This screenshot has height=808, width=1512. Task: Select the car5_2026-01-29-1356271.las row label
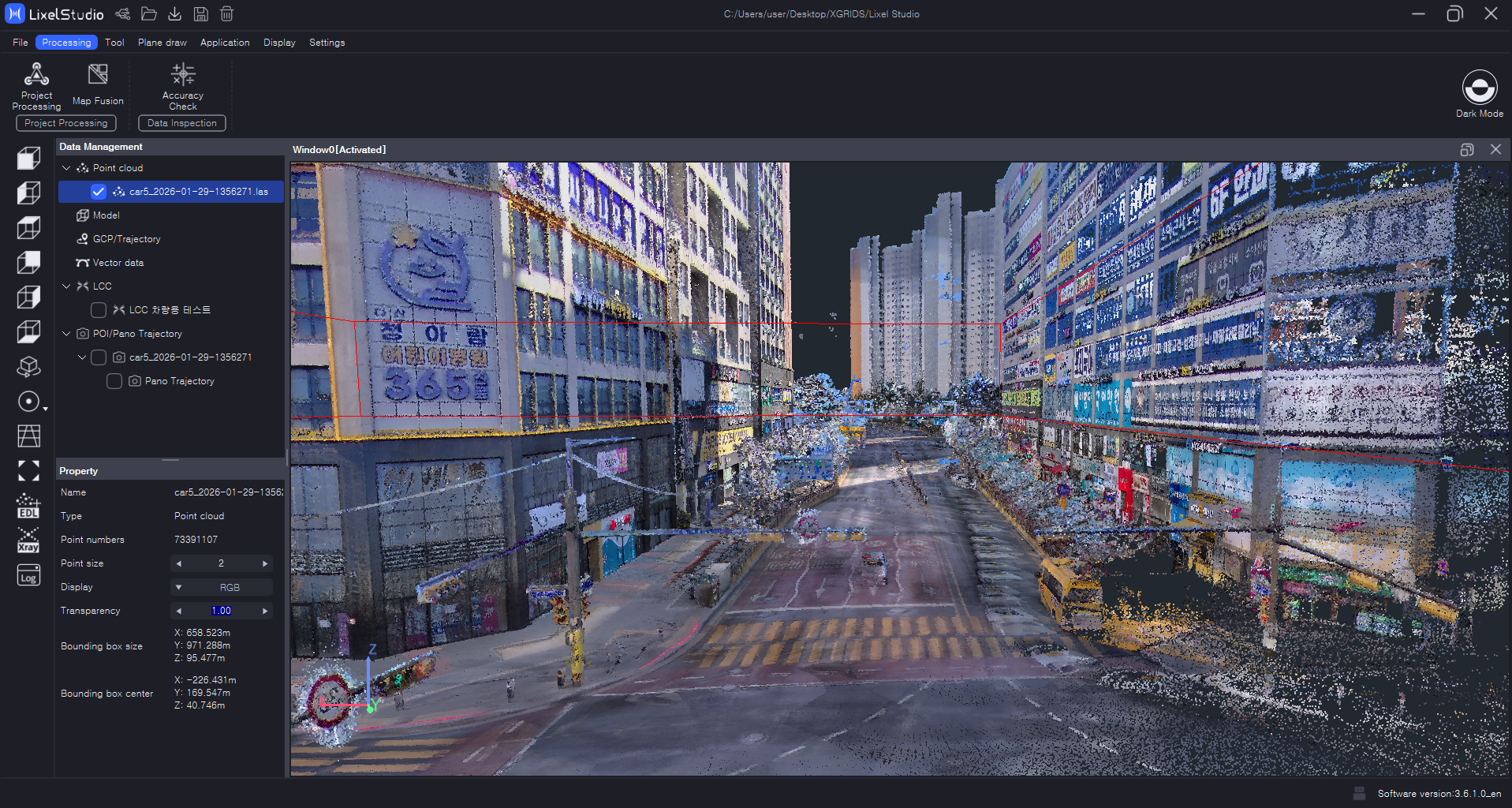pos(199,192)
